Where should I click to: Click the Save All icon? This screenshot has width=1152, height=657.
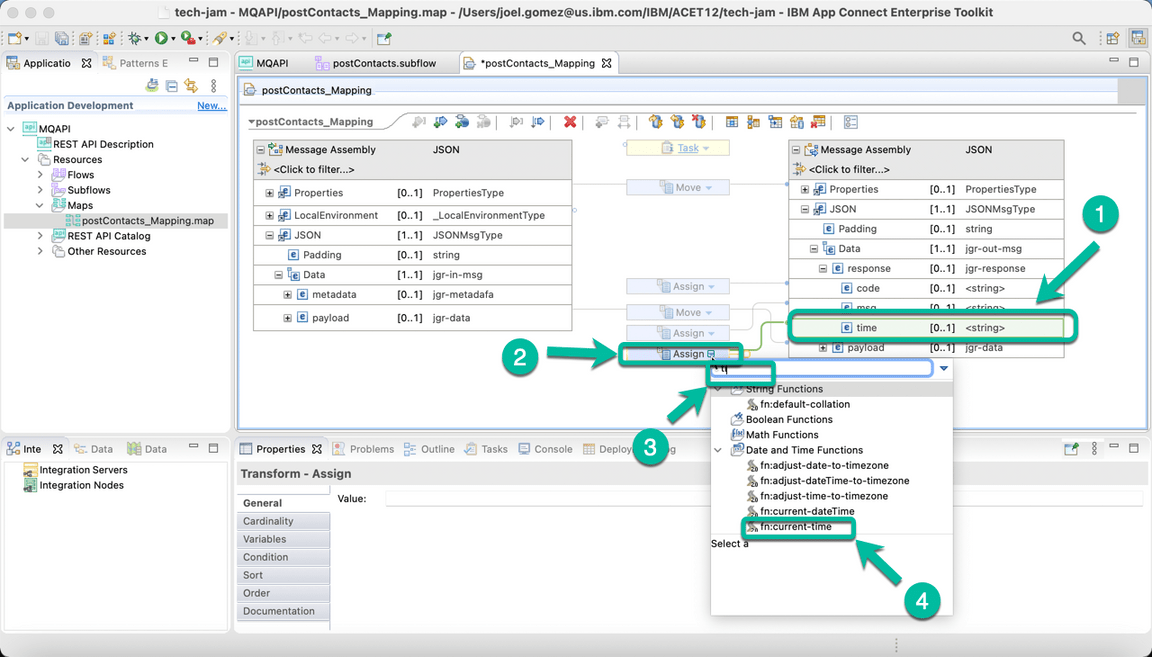63,37
